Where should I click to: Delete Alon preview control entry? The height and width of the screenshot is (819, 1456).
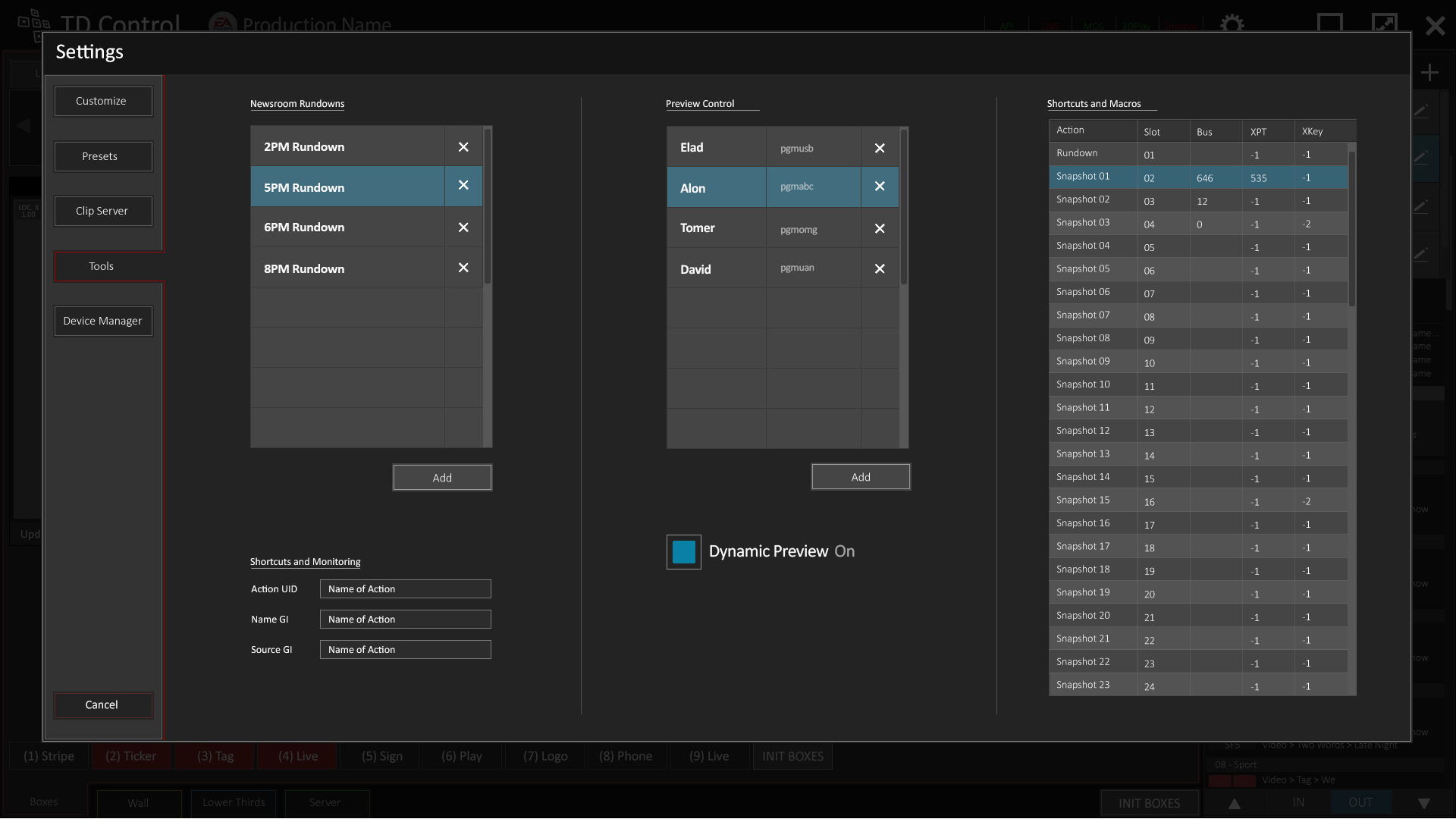(x=880, y=187)
